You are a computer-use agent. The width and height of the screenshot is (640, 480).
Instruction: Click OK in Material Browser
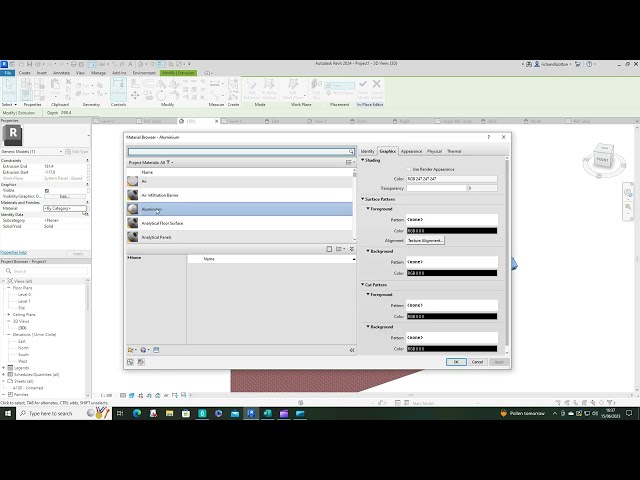point(456,362)
